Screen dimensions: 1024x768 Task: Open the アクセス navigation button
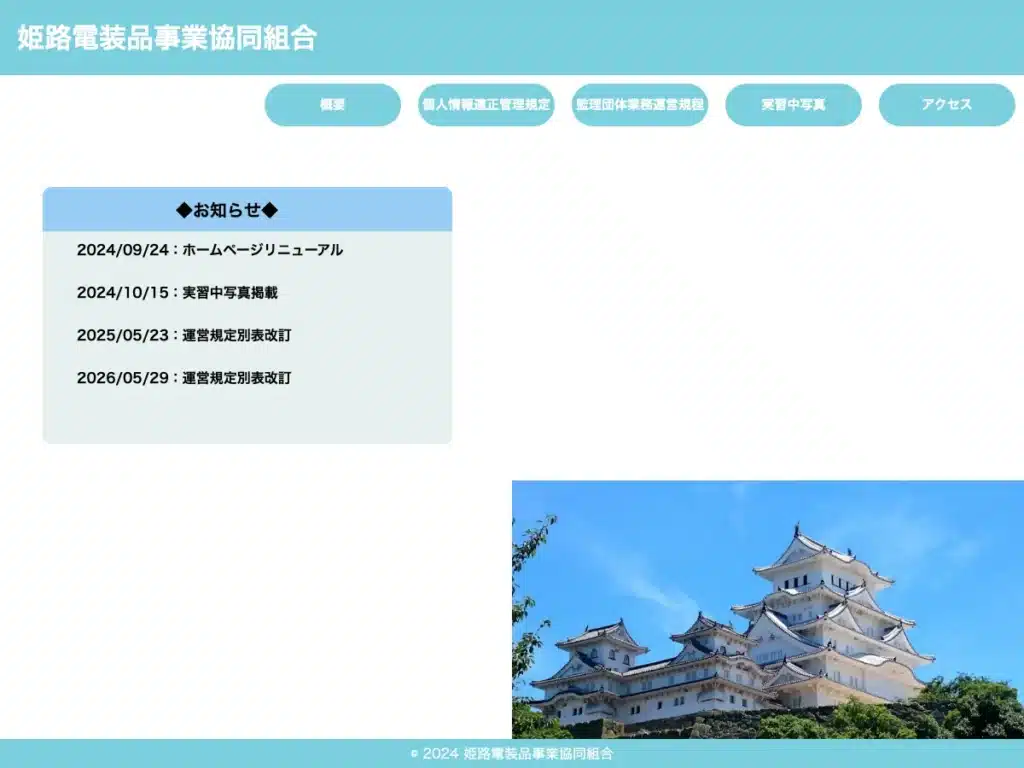(946, 104)
